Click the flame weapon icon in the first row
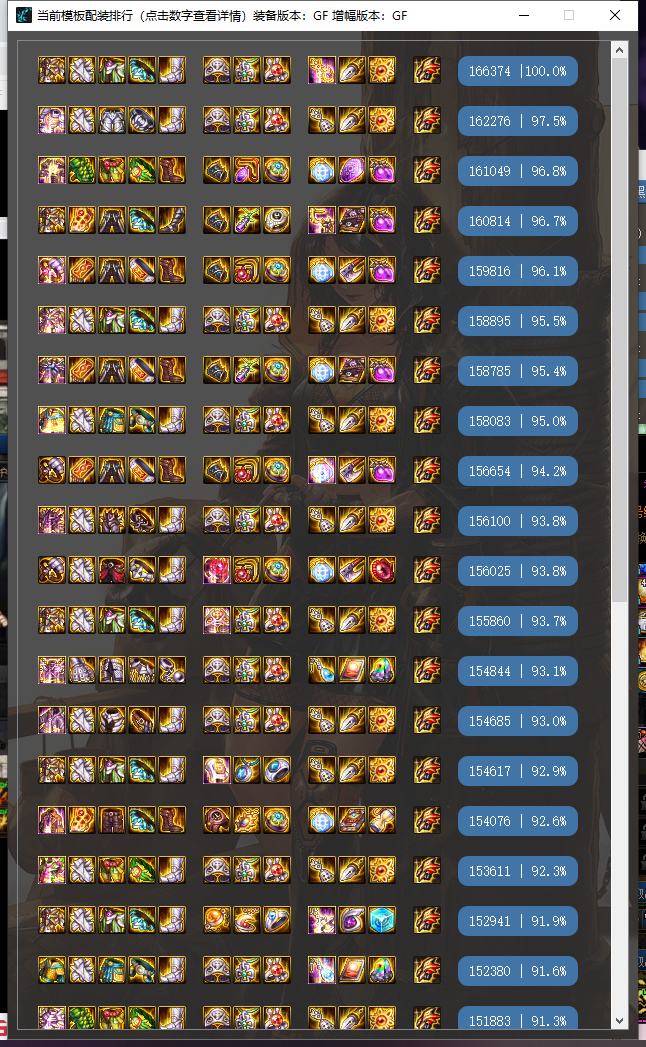 coord(427,70)
